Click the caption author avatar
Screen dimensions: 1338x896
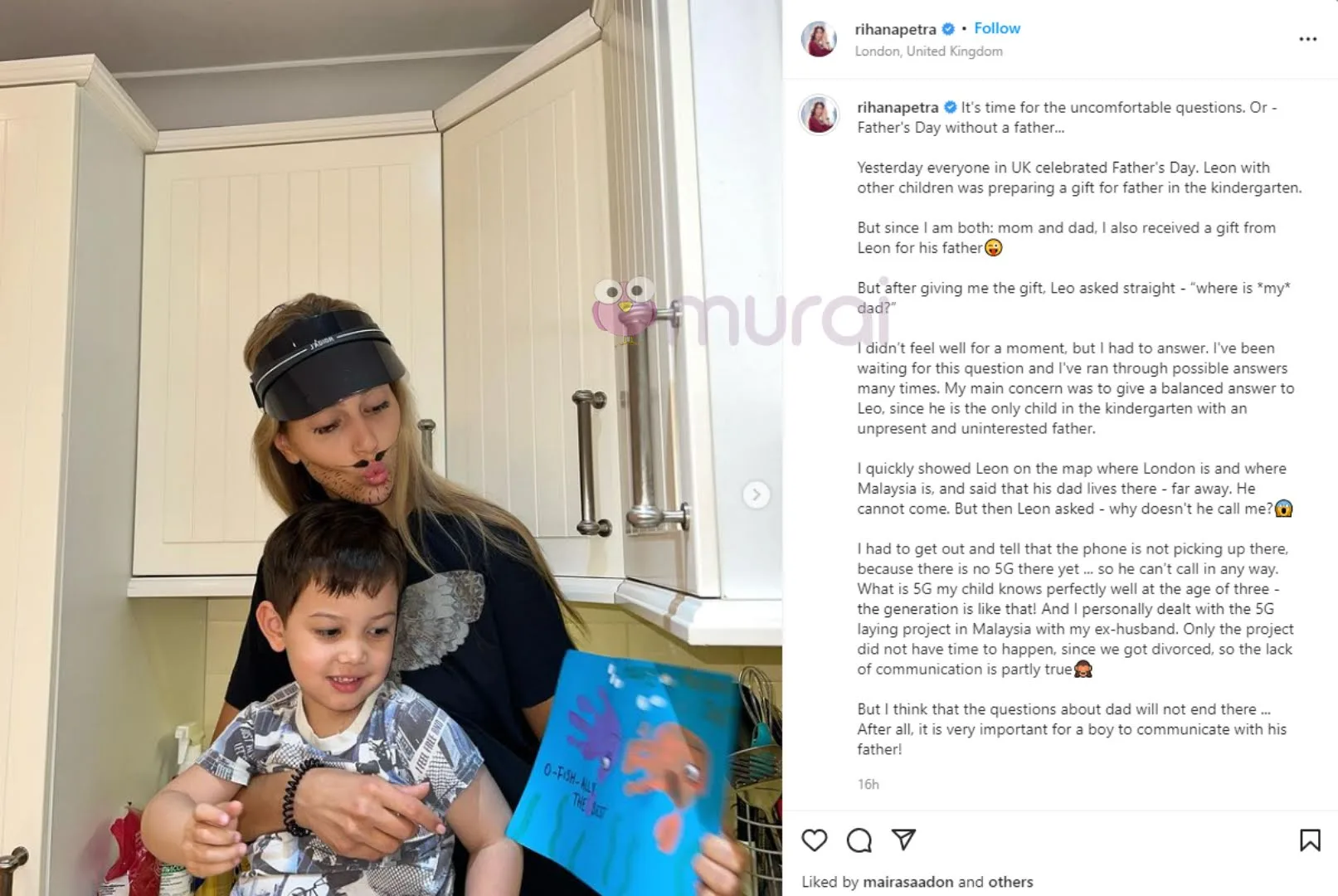tap(819, 114)
